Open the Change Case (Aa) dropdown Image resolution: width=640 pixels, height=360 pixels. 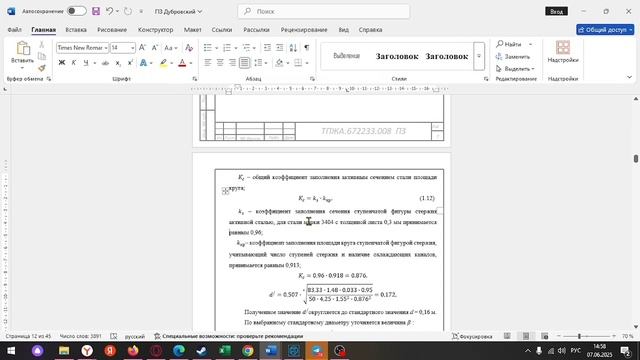(x=171, y=48)
